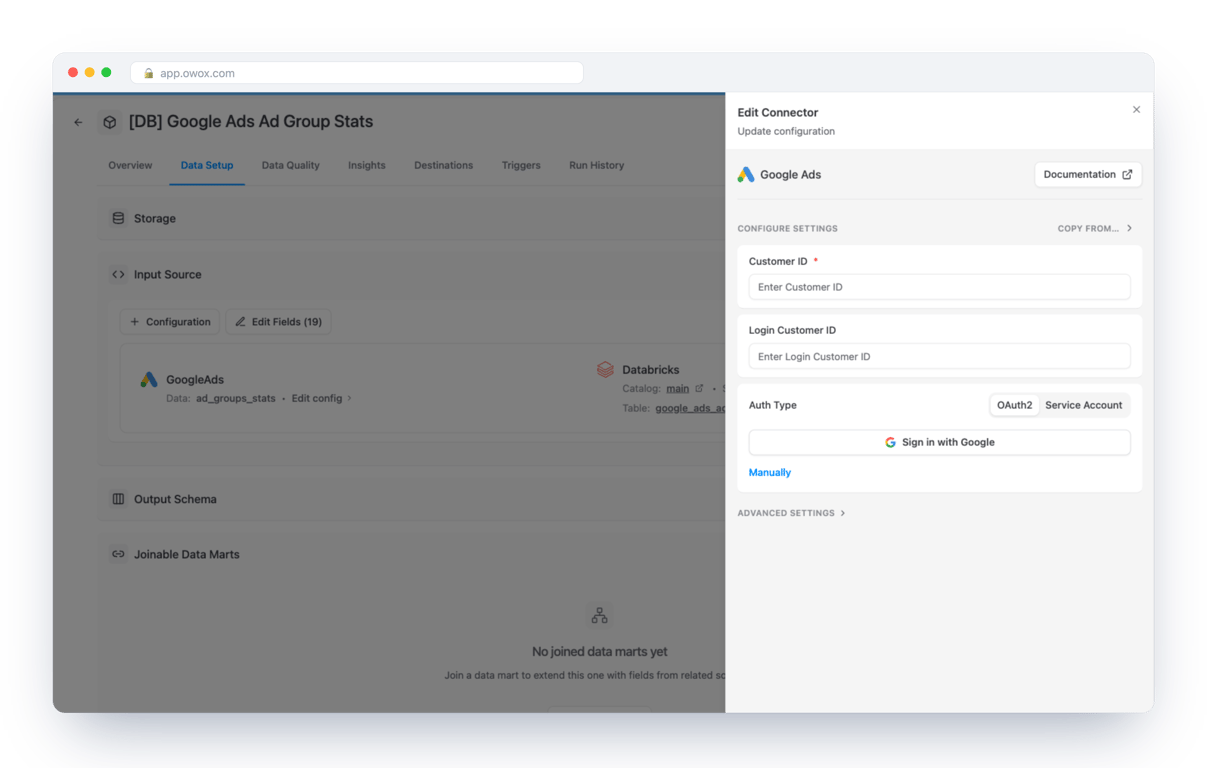
Task: Click the network icon above No joined data marts
Action: click(x=599, y=615)
